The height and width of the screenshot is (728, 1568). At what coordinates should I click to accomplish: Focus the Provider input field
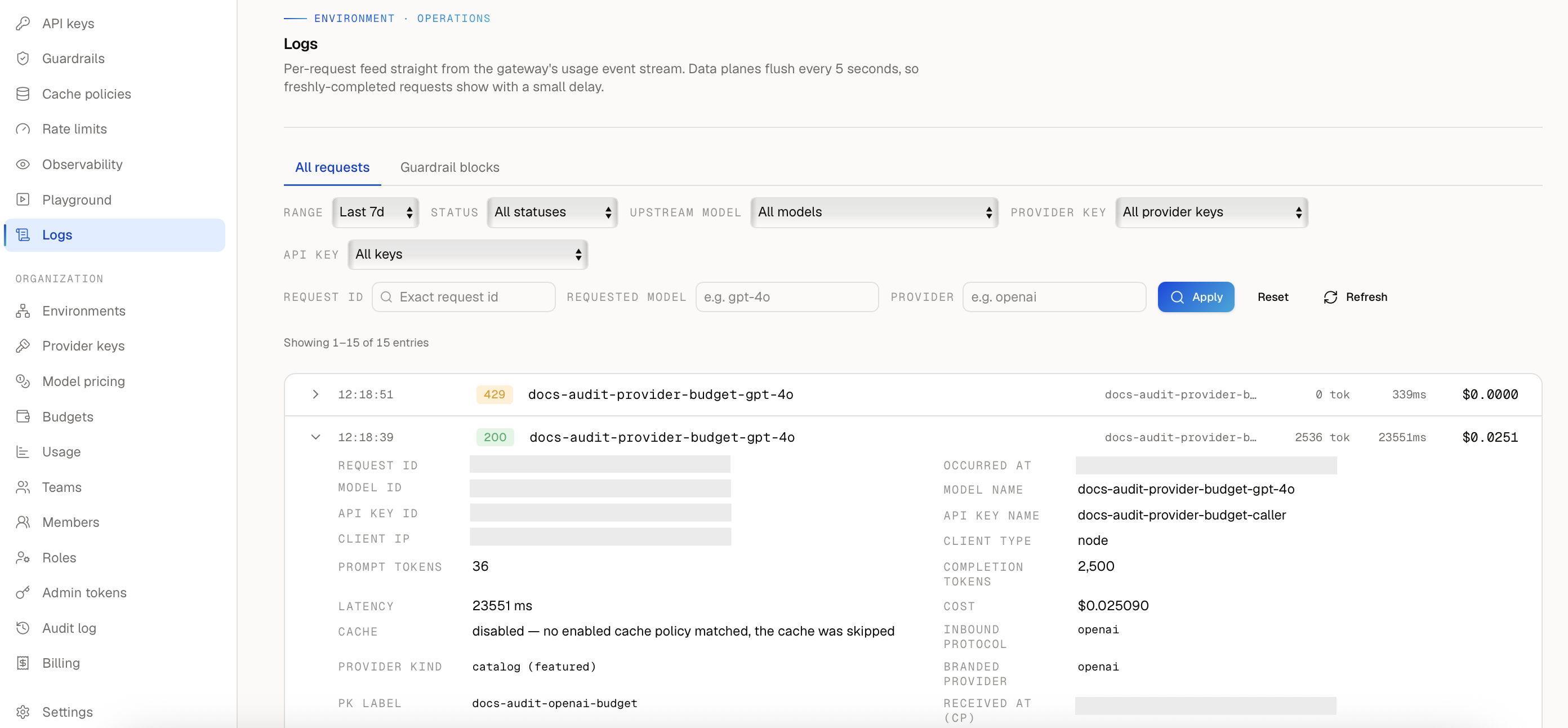coord(1054,297)
